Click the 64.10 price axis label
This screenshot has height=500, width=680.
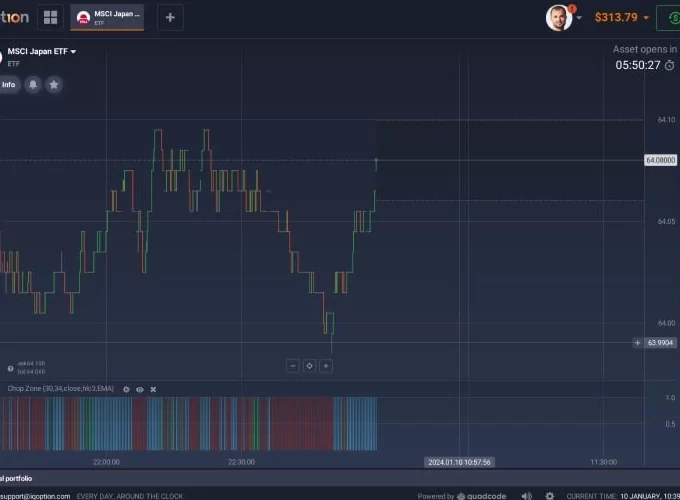tap(666, 120)
